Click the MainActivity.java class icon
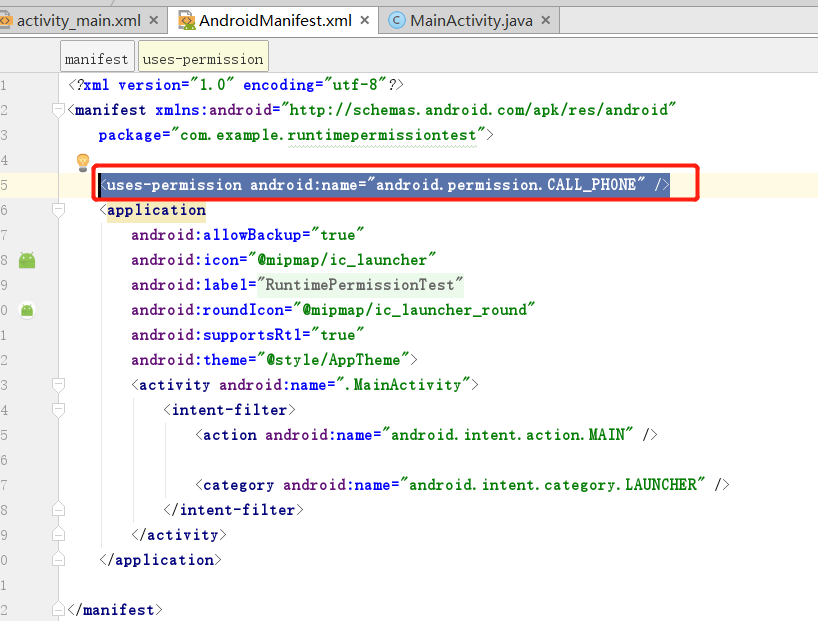The width and height of the screenshot is (818, 621). click(396, 20)
